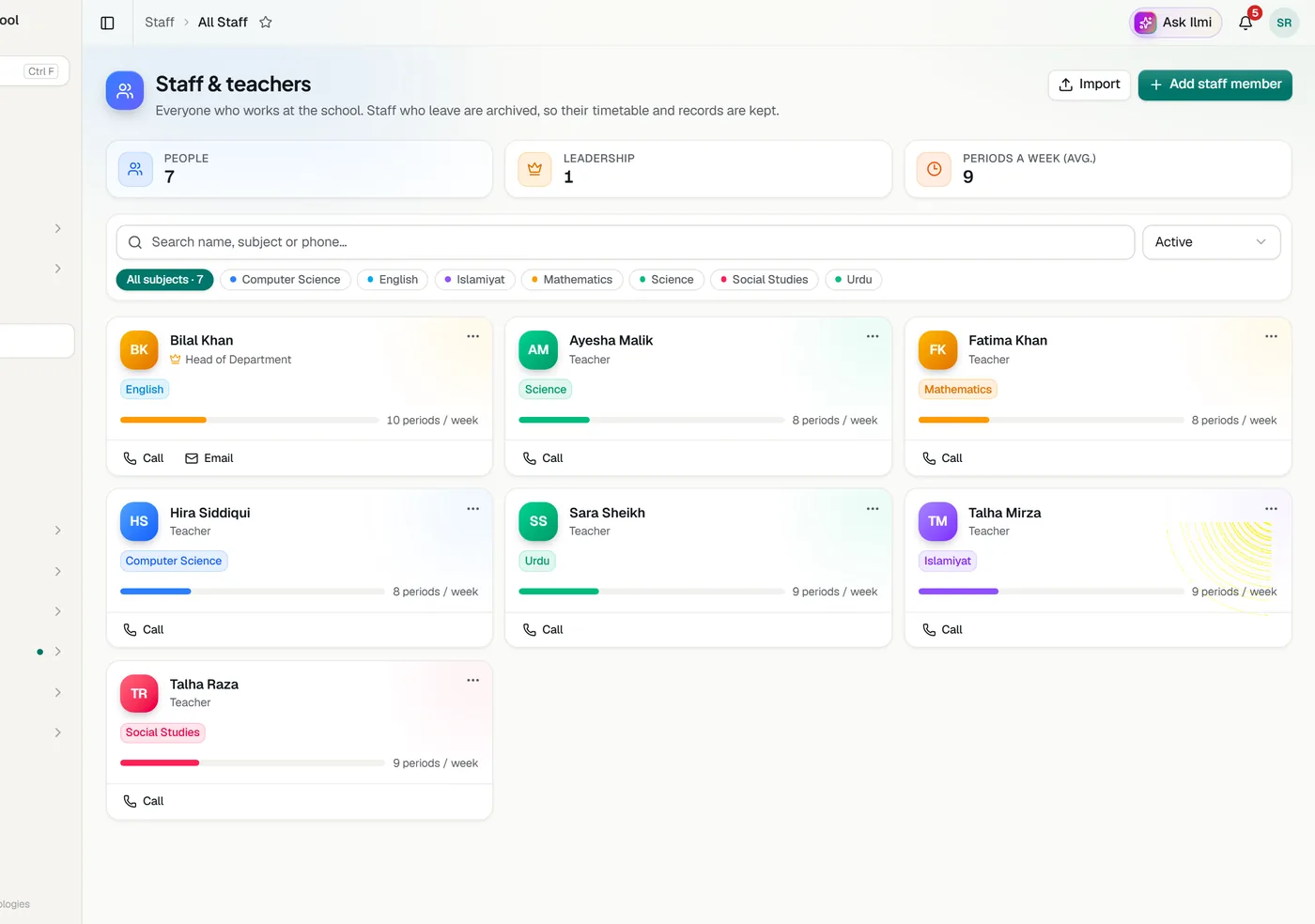Image resolution: width=1315 pixels, height=924 pixels.
Task: Call Bilal Khan
Action: [x=144, y=458]
